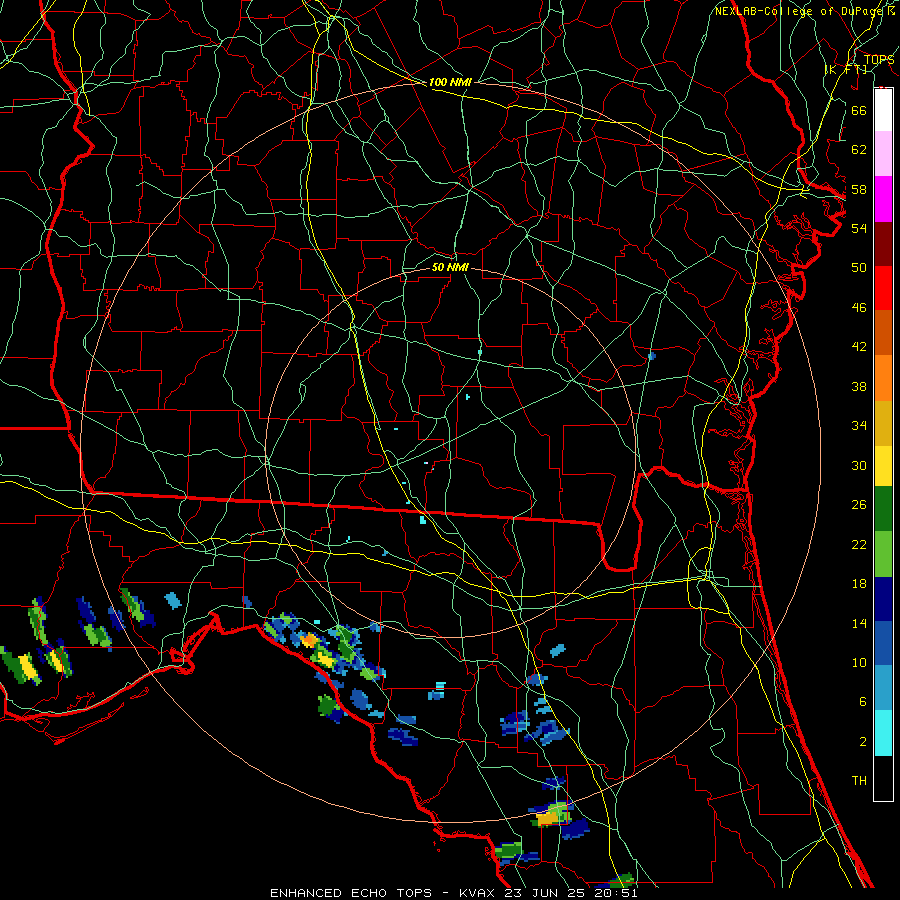This screenshot has height=900, width=900.
Task: Click the legend value "46"
Action: (x=859, y=308)
